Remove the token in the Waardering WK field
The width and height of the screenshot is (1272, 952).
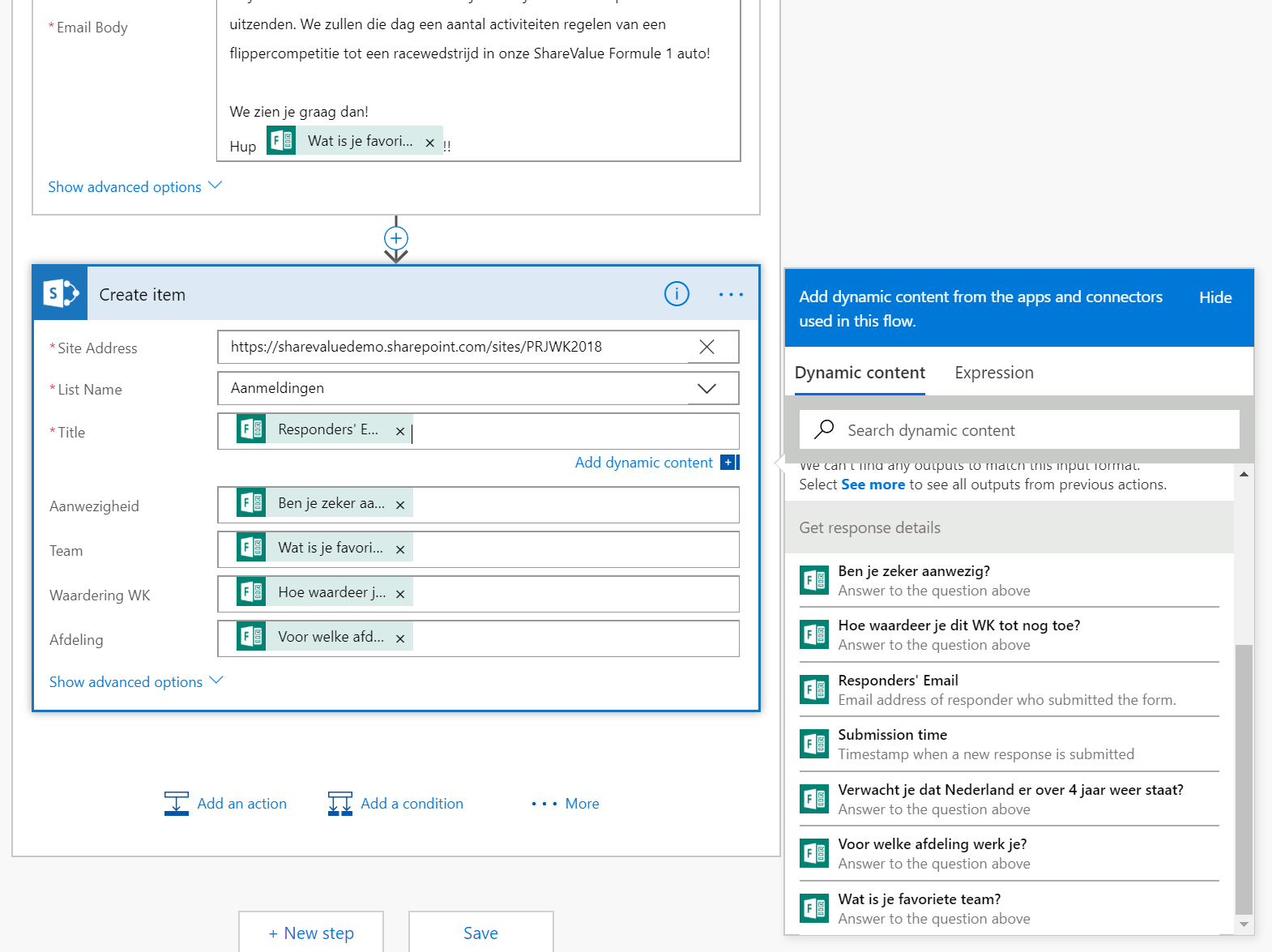(400, 594)
